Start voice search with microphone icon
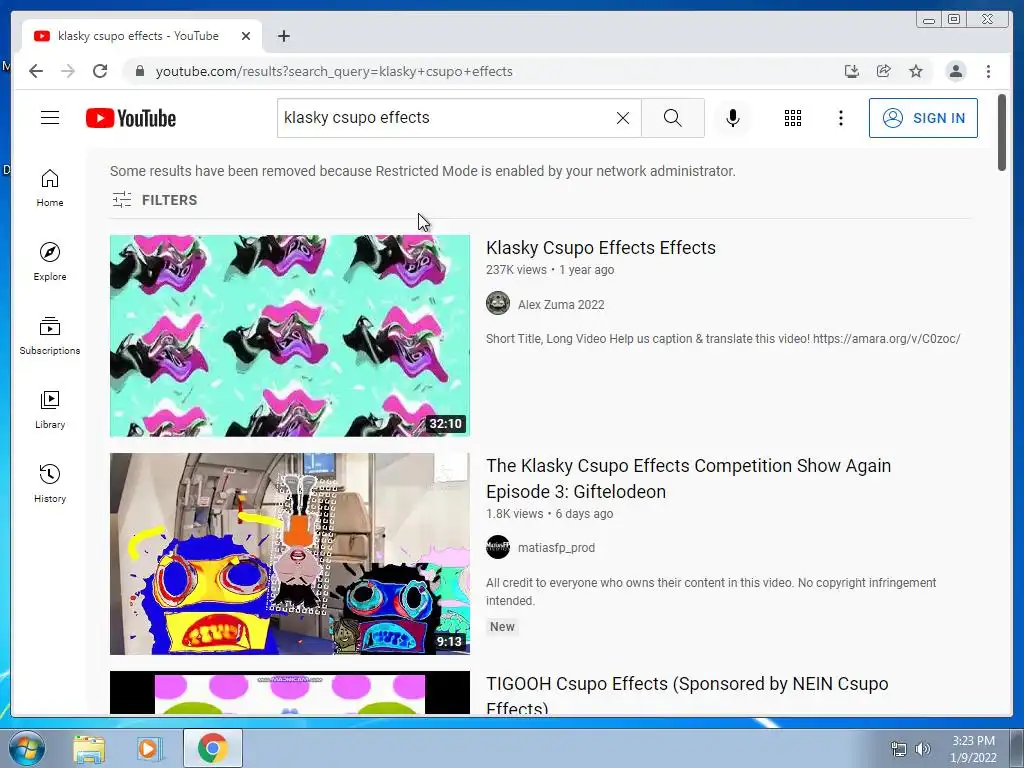Viewport: 1024px width, 768px height. pyautogui.click(x=733, y=118)
